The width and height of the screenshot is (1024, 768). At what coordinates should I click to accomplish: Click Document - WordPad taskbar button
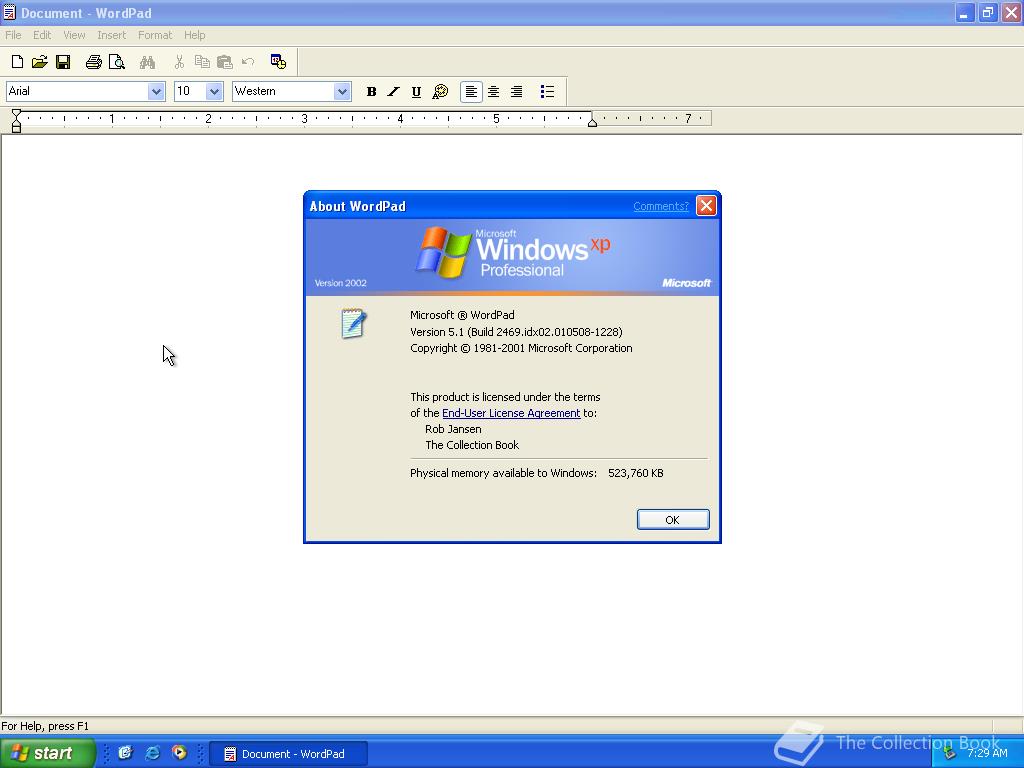288,754
